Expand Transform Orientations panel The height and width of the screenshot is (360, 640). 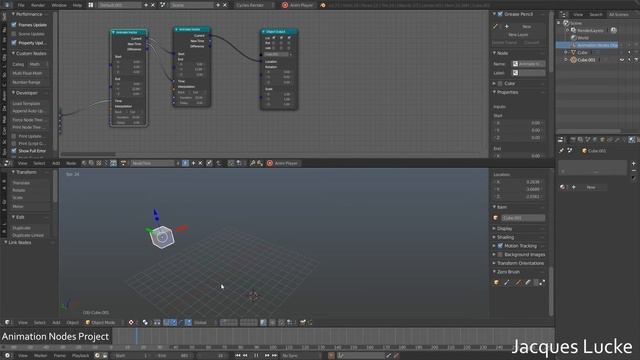[494, 263]
